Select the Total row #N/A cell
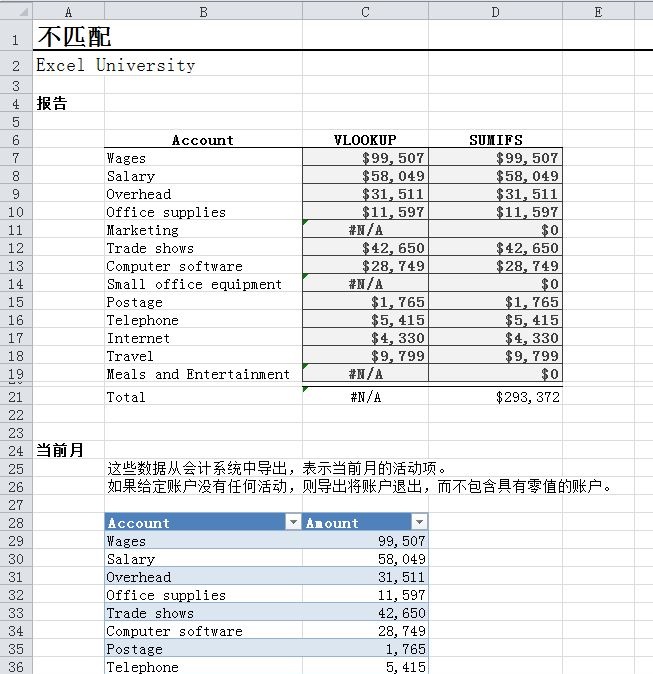The width and height of the screenshot is (653, 674). point(365,397)
